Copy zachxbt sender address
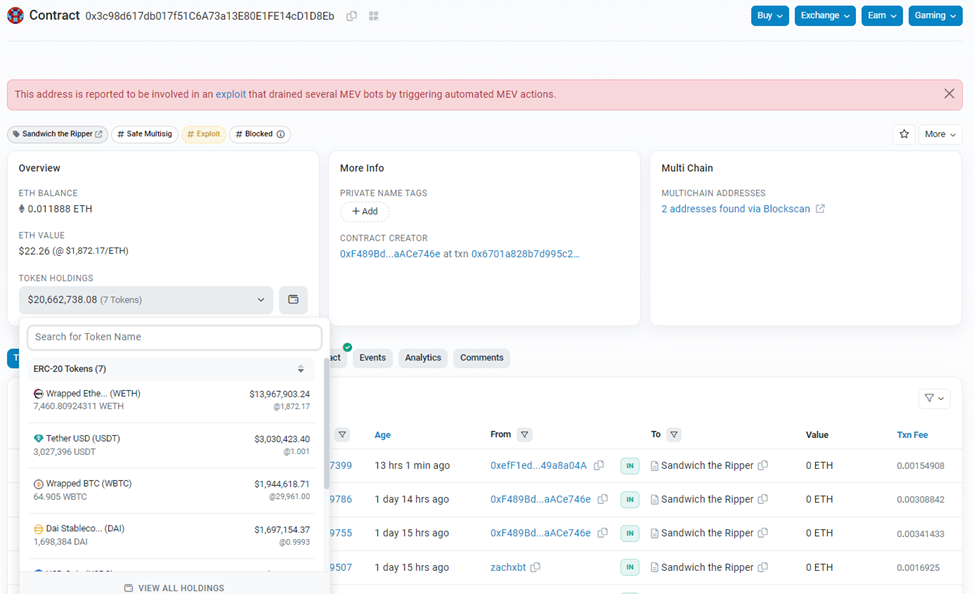The image size is (974, 594). click(535, 567)
